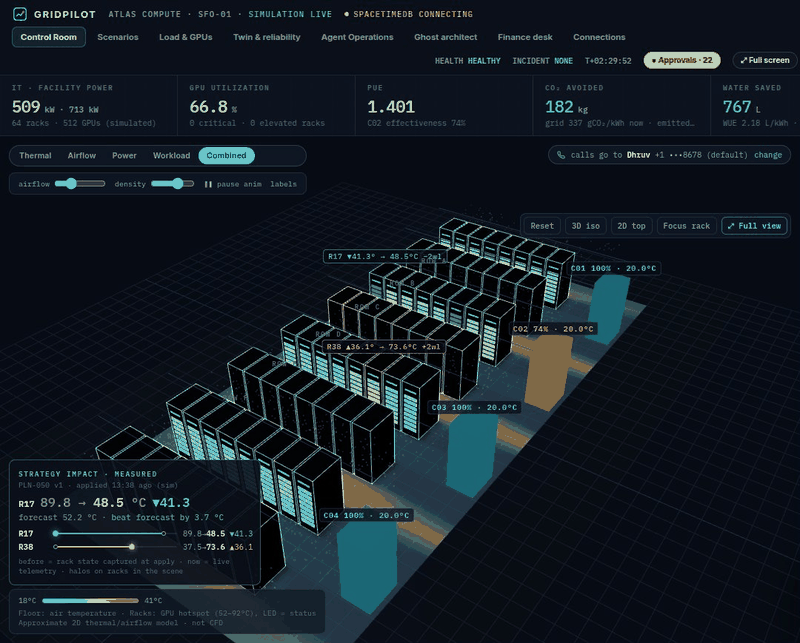Click the INCIDENT NONE status text
This screenshot has height=643, width=800.
542,61
